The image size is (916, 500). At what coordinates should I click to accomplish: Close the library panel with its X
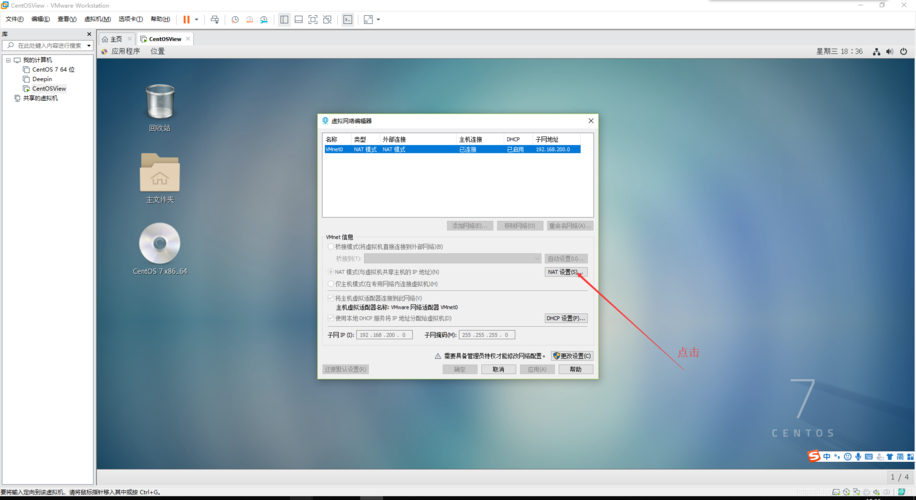[x=89, y=34]
